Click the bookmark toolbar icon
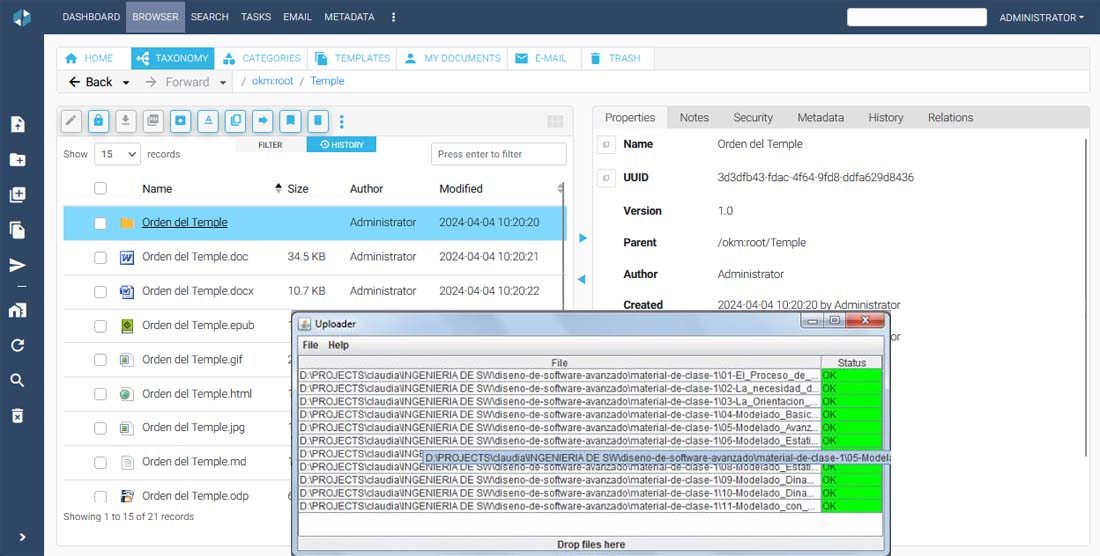This screenshot has height=556, width=1100. point(290,121)
